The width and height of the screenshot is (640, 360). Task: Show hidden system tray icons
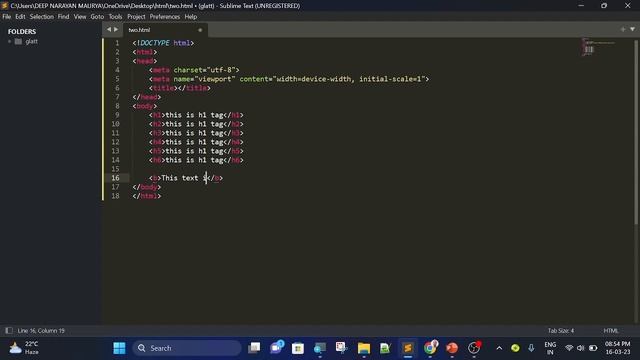click(499, 348)
